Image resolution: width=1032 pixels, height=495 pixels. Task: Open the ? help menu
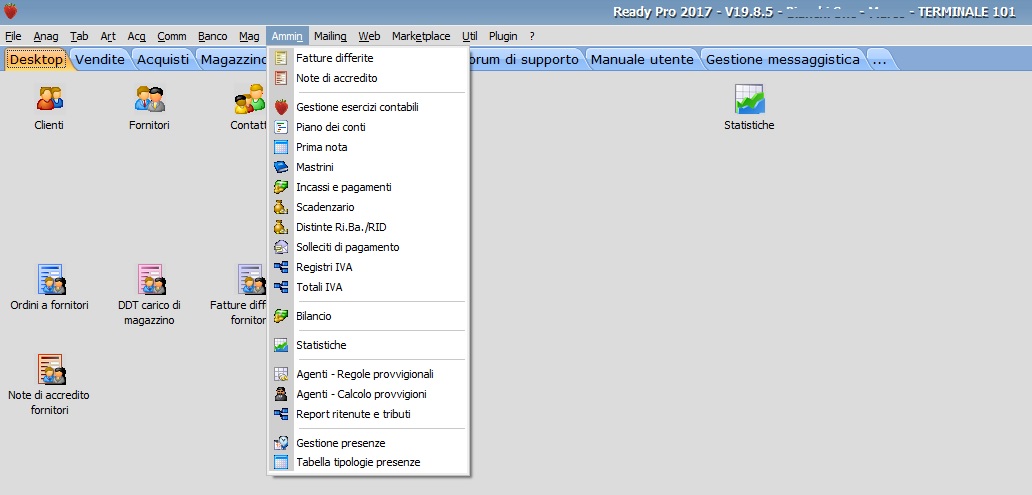click(532, 36)
